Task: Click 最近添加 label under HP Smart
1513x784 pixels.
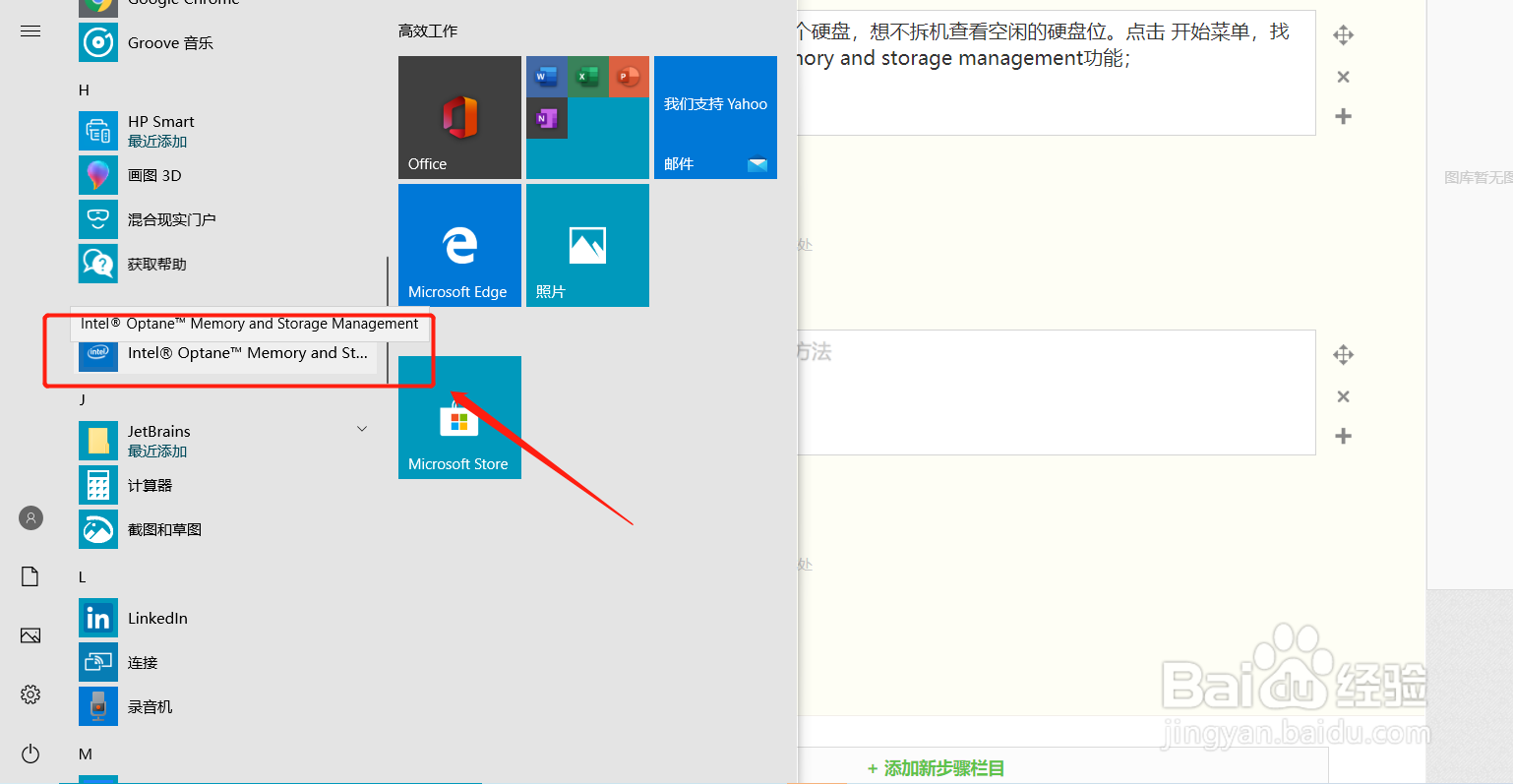Action: click(157, 142)
